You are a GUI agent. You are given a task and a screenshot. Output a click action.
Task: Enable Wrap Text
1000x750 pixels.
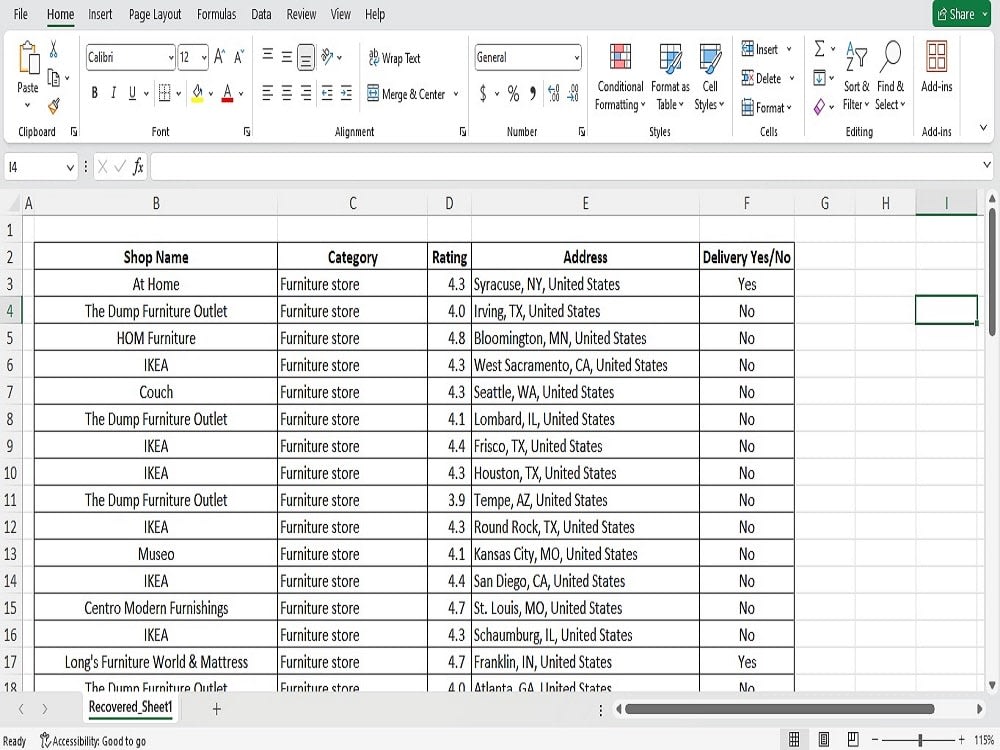coord(393,58)
